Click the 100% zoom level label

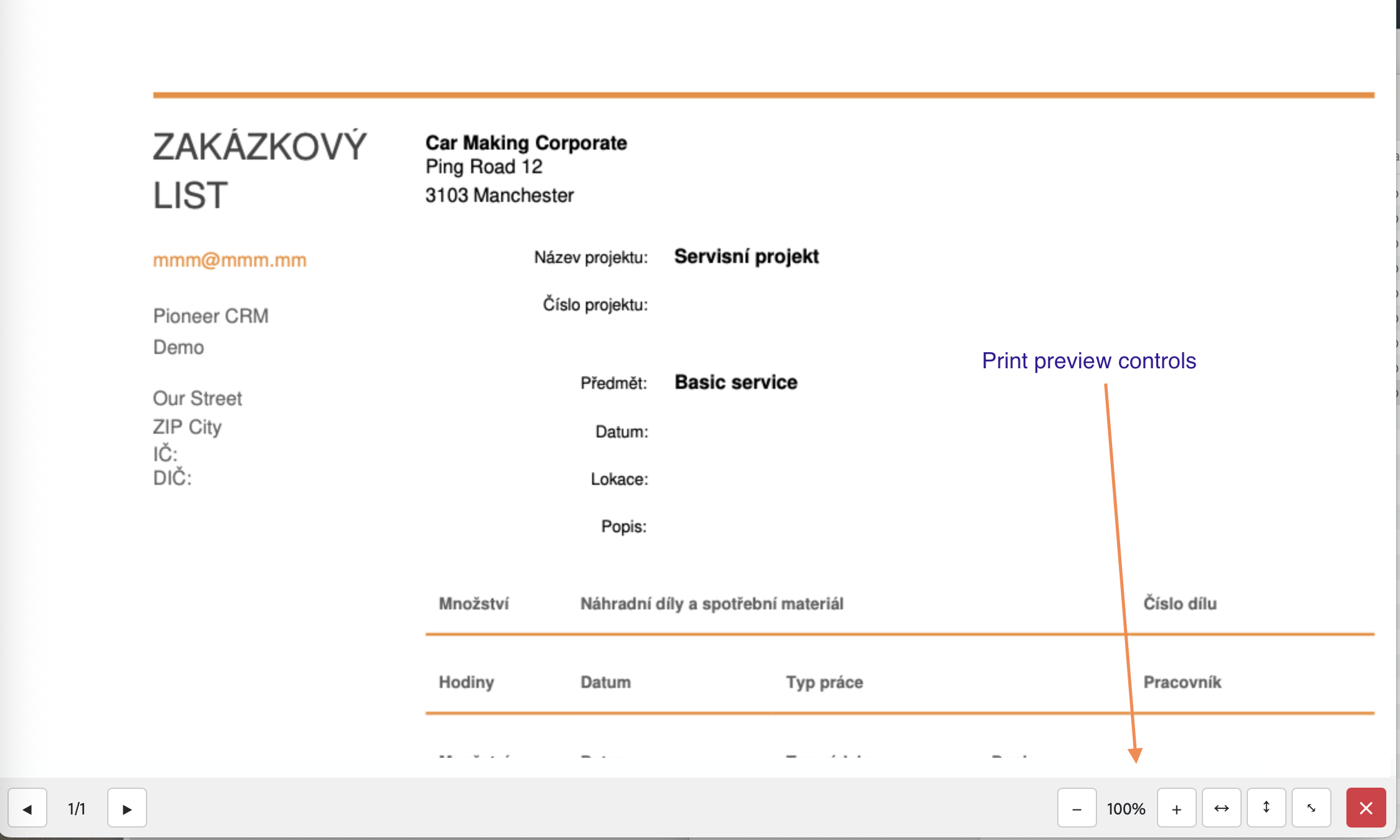click(x=1126, y=809)
